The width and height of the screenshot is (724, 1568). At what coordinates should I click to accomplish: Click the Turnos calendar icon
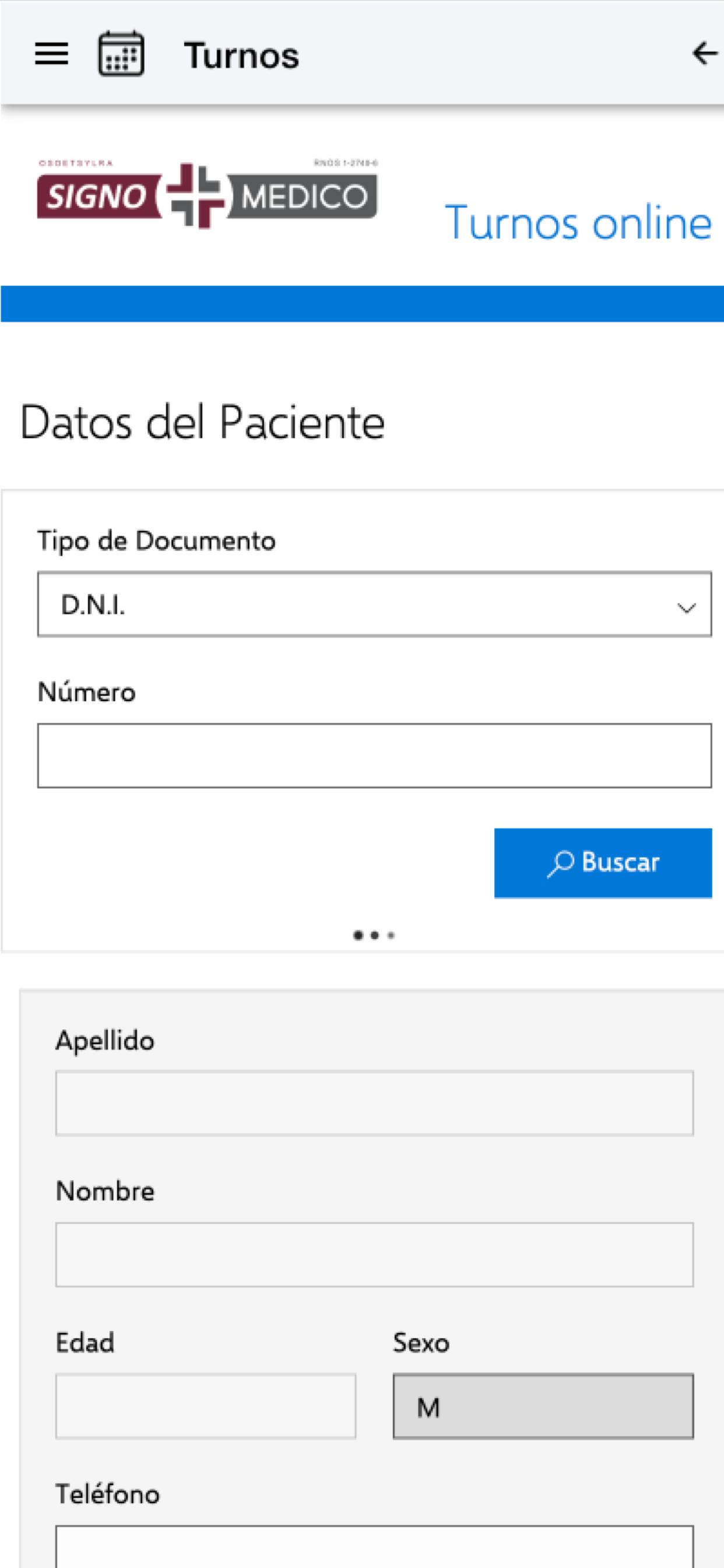(x=121, y=54)
